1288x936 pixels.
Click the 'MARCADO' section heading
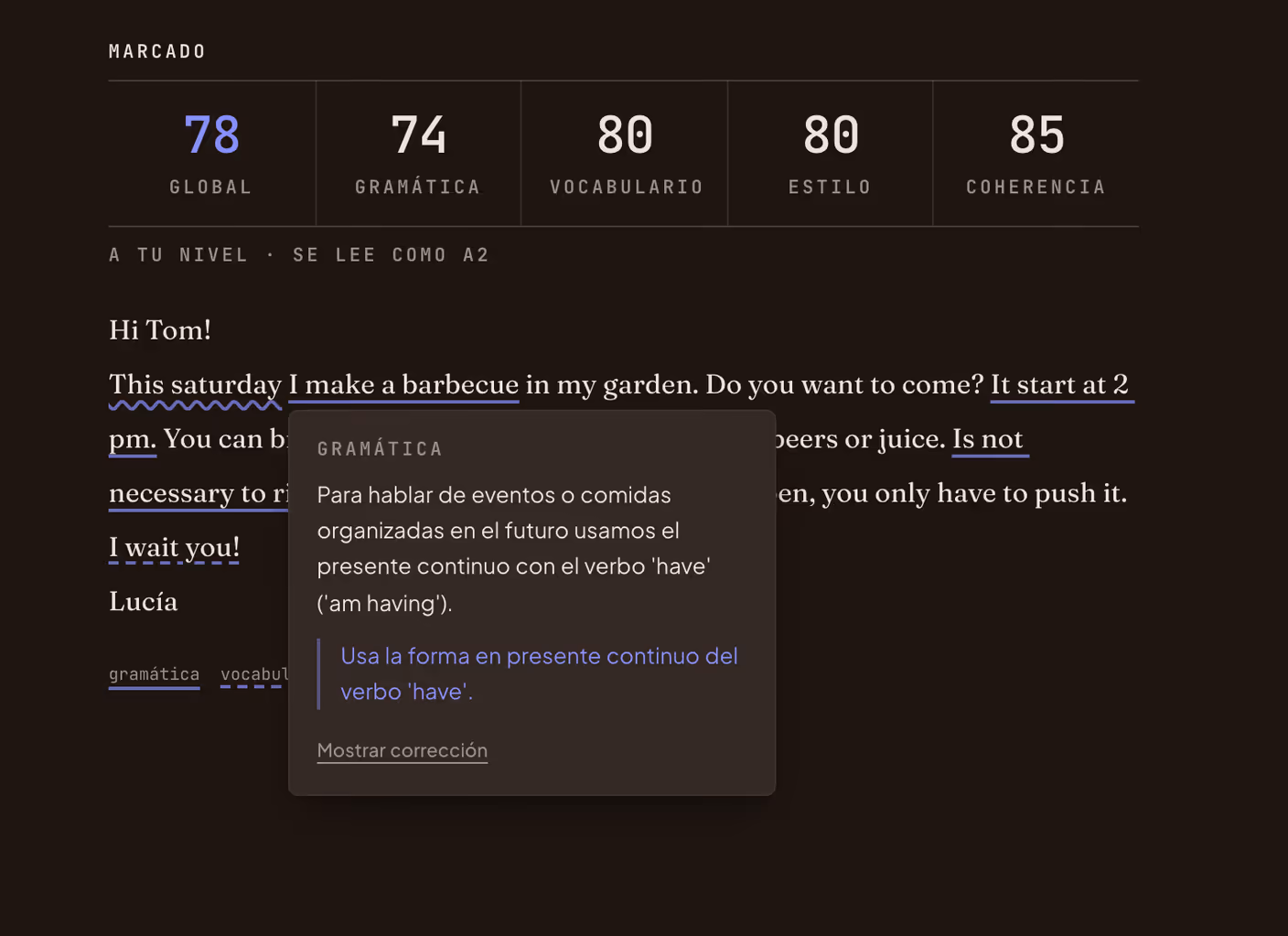(157, 51)
